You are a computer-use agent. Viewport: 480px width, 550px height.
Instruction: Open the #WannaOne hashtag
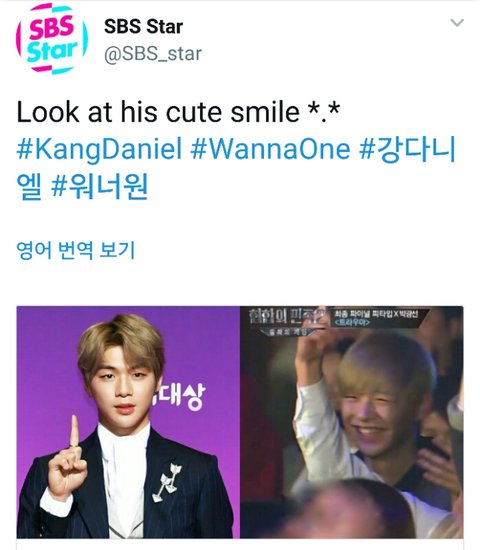pyautogui.click(x=270, y=149)
